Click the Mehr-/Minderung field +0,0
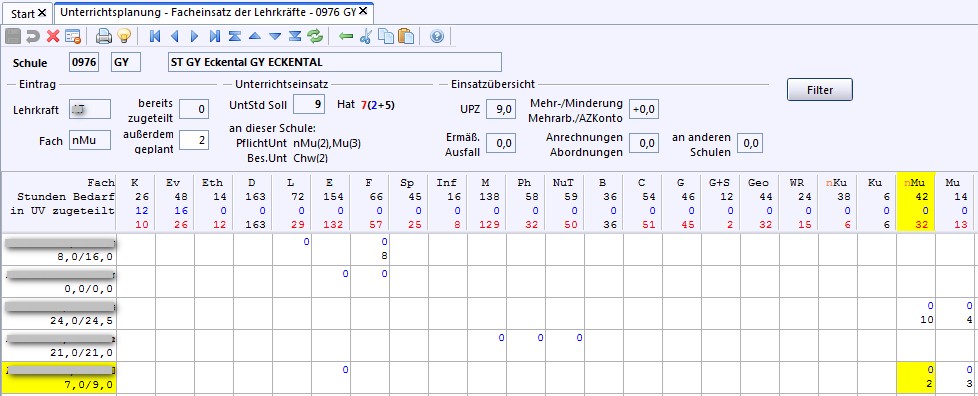Viewport: 978px width, 396px height. point(644,110)
